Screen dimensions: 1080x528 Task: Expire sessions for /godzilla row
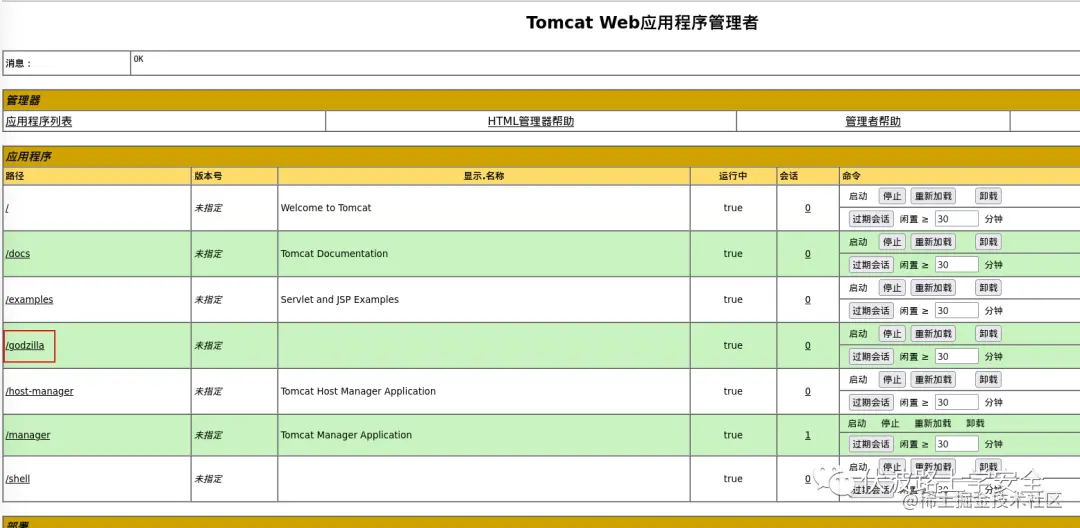(x=871, y=357)
